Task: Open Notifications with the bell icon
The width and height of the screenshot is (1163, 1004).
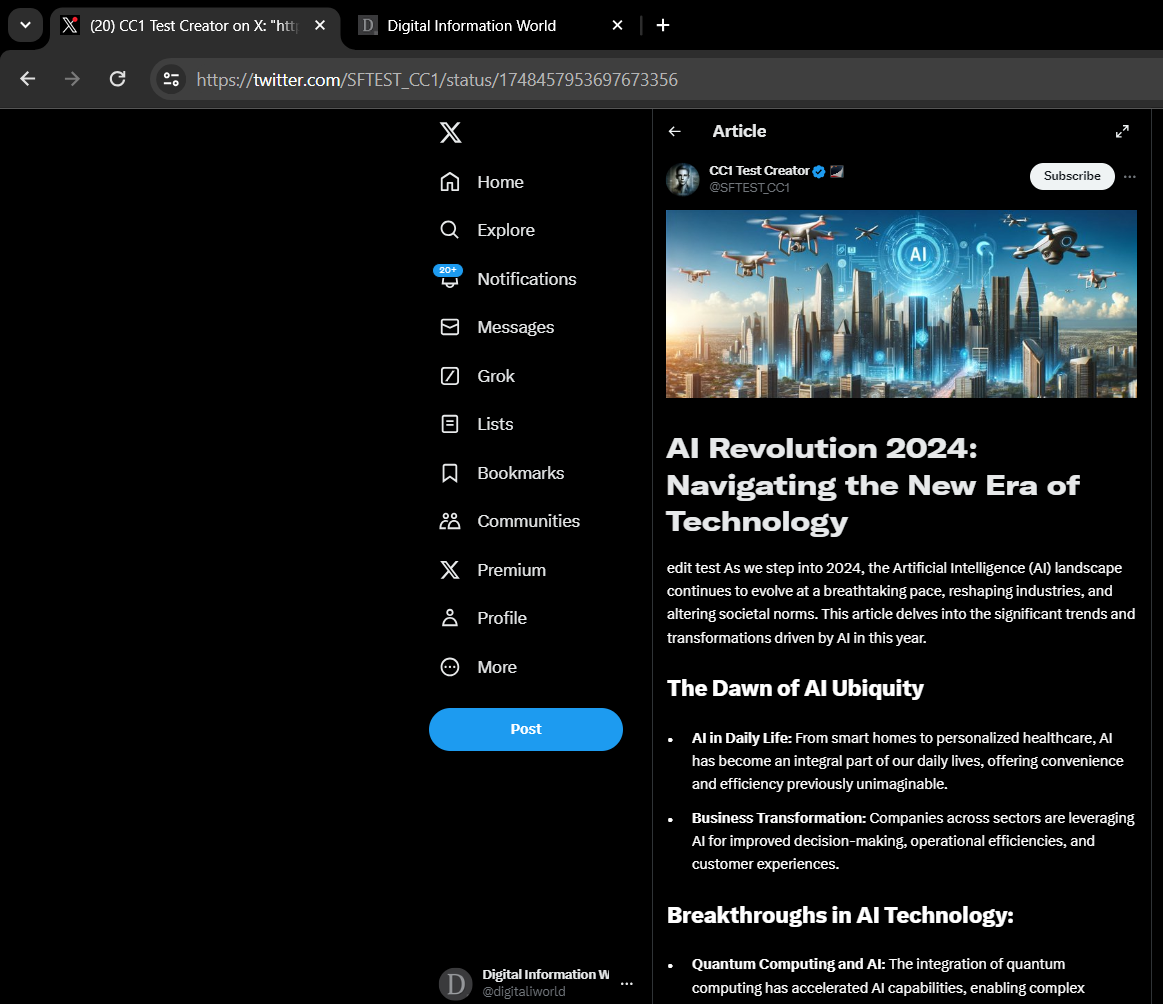Action: 450,279
